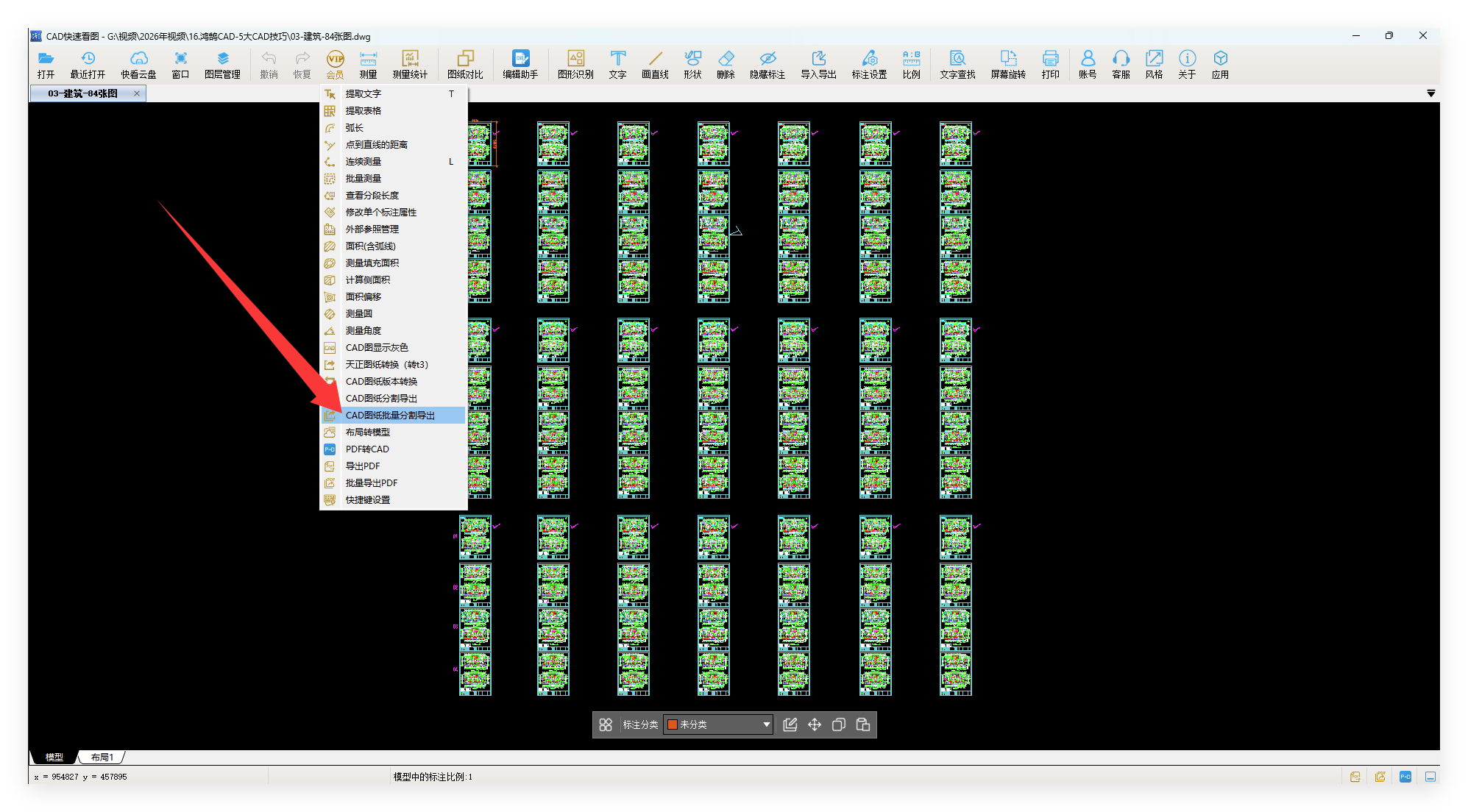Image resolution: width=1468 pixels, height=812 pixels.
Task: Expand the tab list arrow at far right
Action: click(1430, 93)
